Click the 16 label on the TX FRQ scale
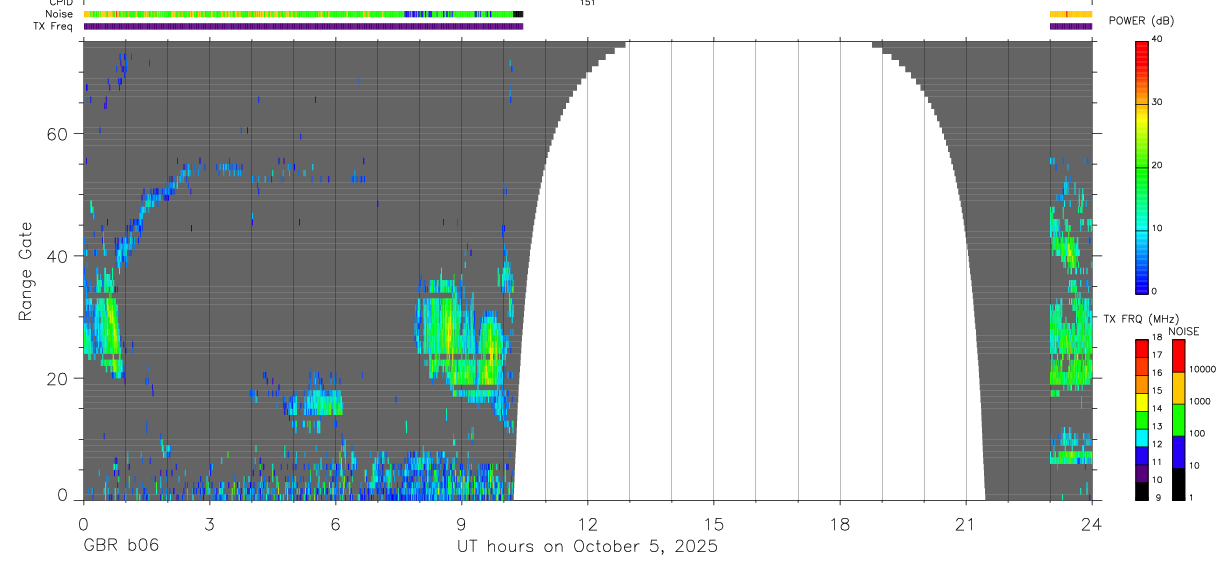Image resolution: width=1228 pixels, height=567 pixels. [x=1157, y=373]
